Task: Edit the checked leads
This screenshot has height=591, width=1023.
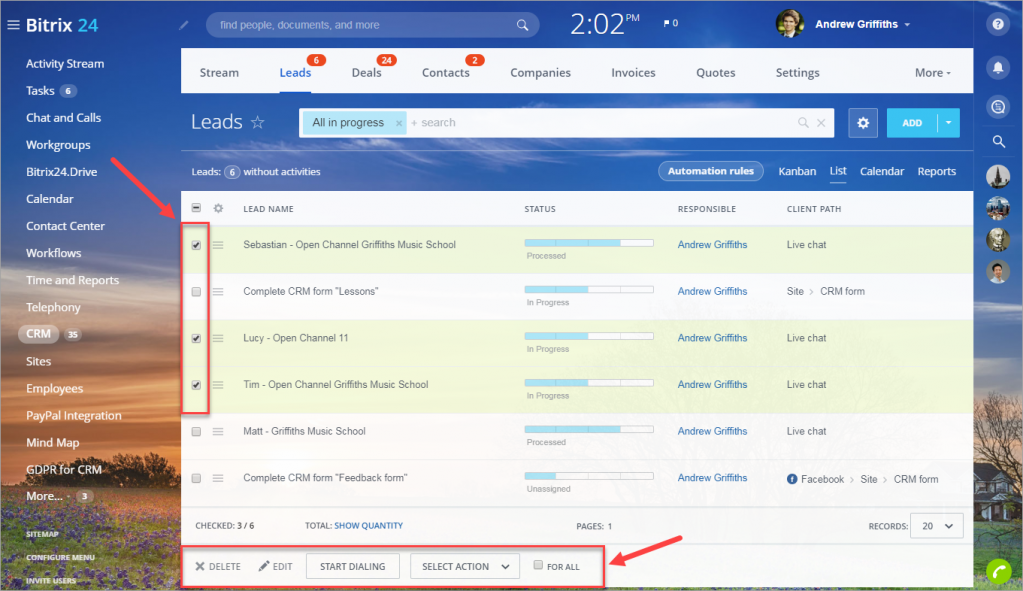Action: (275, 566)
